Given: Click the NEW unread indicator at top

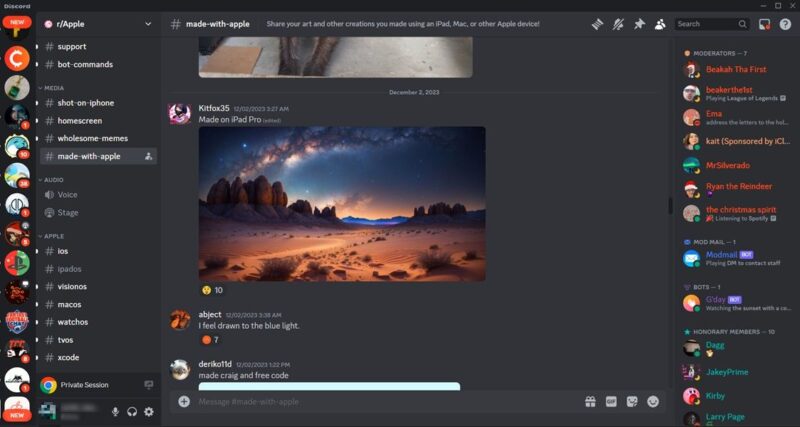Looking at the screenshot, I should click(x=17, y=22).
